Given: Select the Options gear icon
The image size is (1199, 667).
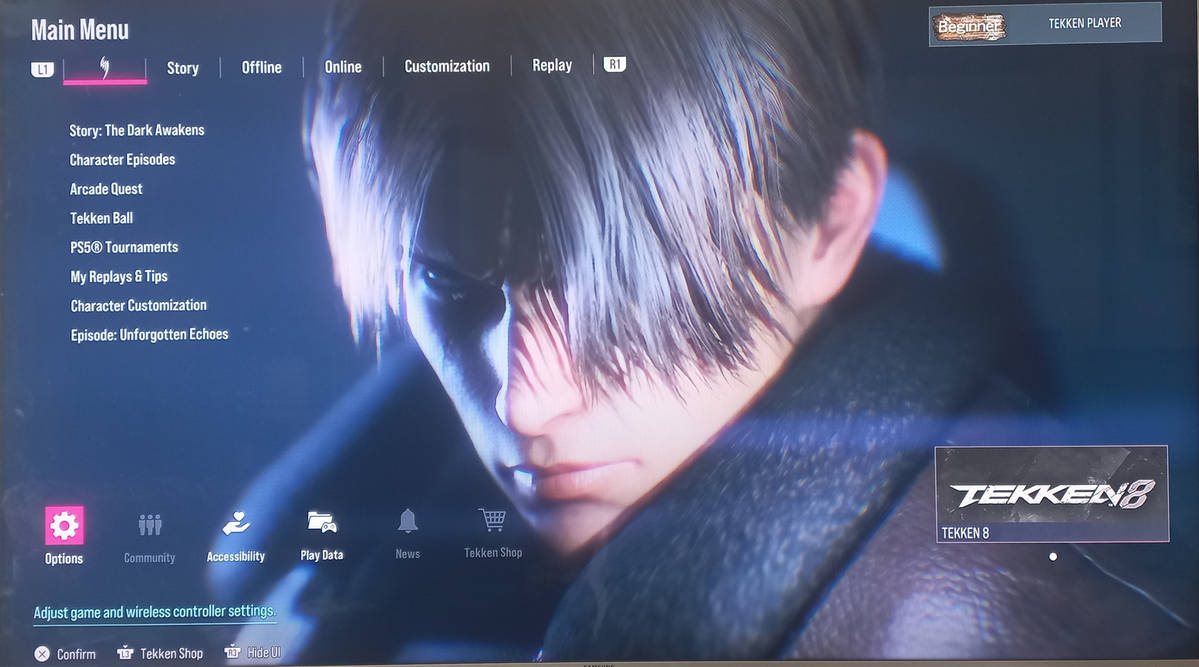Looking at the screenshot, I should click(64, 525).
